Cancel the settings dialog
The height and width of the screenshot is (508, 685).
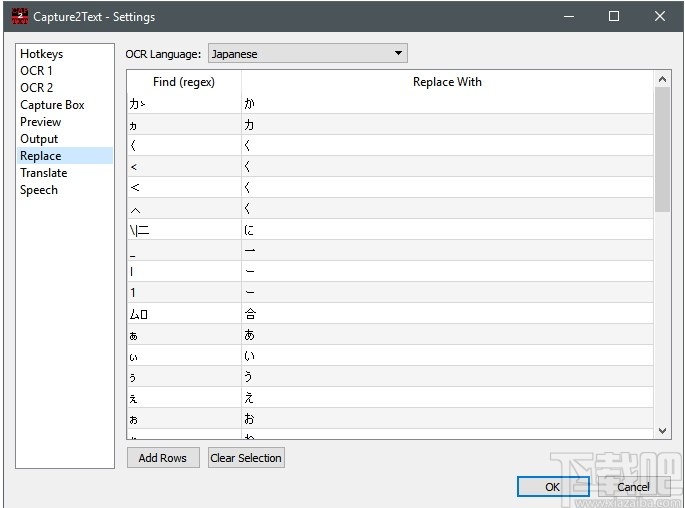pyautogui.click(x=633, y=487)
